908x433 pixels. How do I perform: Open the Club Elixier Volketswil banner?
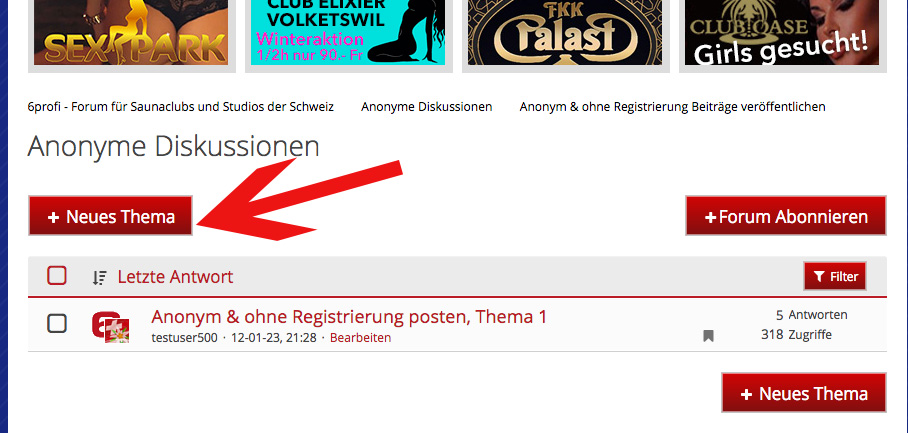tap(348, 32)
